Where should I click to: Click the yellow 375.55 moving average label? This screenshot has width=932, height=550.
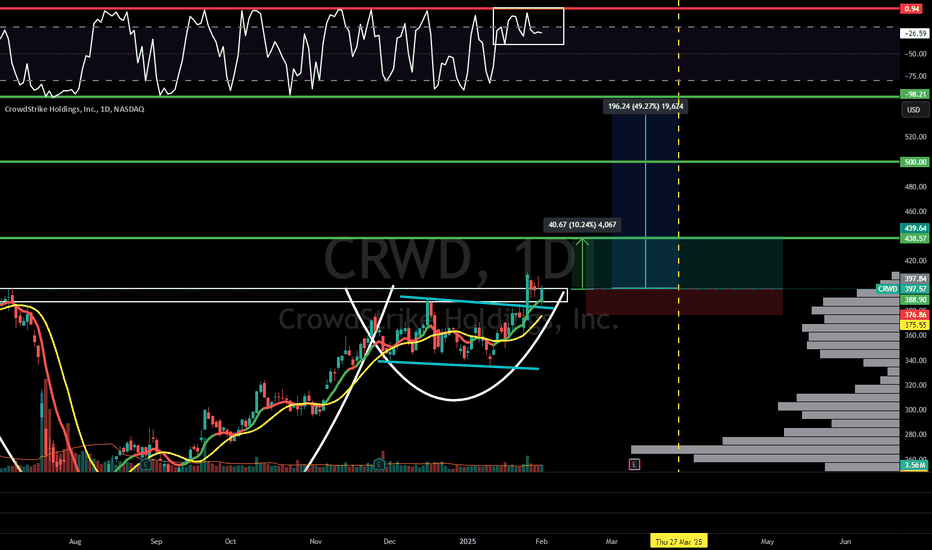tap(914, 325)
